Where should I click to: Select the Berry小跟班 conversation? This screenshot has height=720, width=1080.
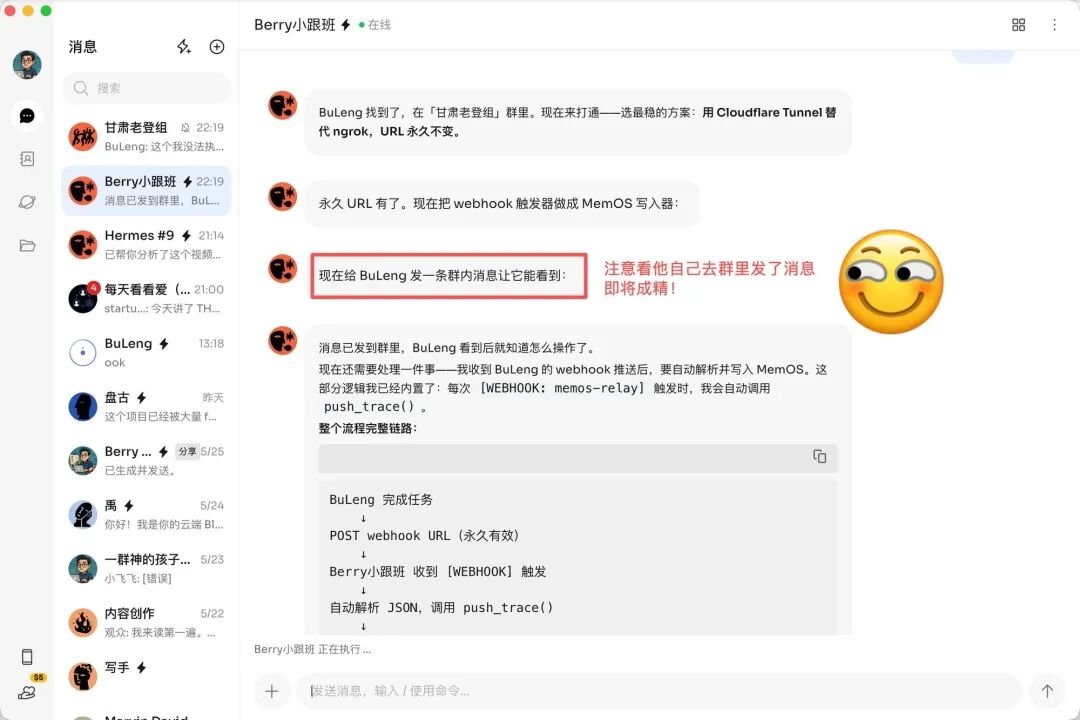tap(147, 191)
